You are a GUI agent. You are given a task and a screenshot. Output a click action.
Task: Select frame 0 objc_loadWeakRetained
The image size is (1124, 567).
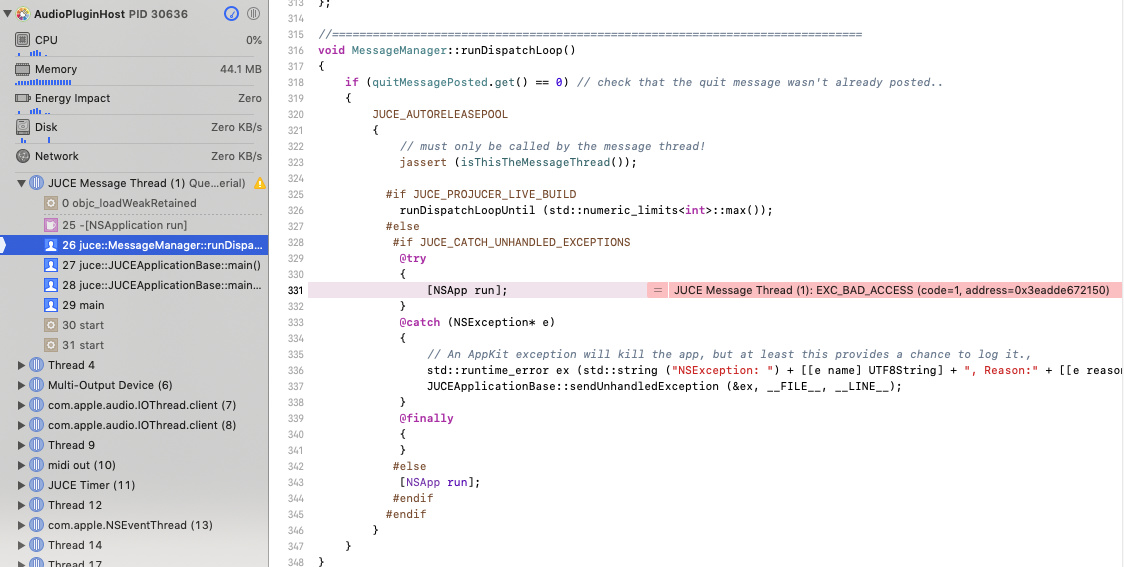coord(134,203)
